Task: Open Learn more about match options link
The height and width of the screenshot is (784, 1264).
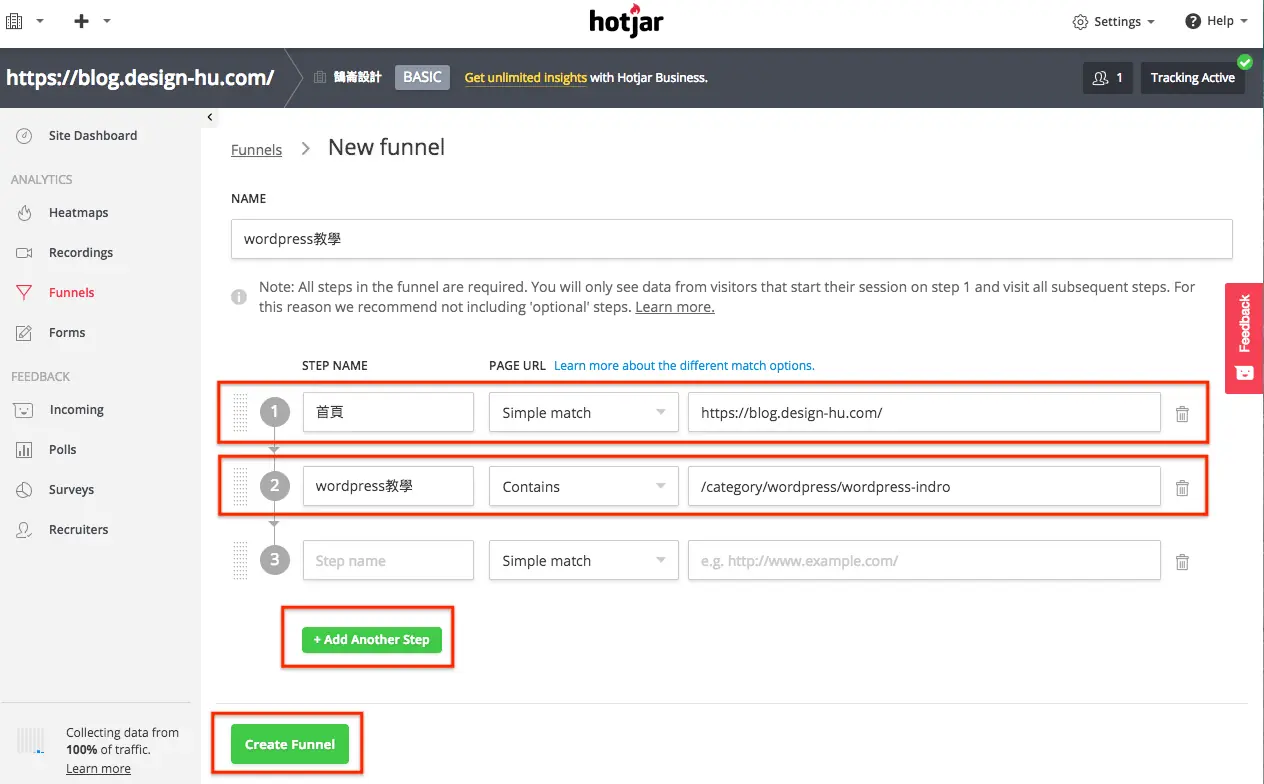Action: pos(684,365)
